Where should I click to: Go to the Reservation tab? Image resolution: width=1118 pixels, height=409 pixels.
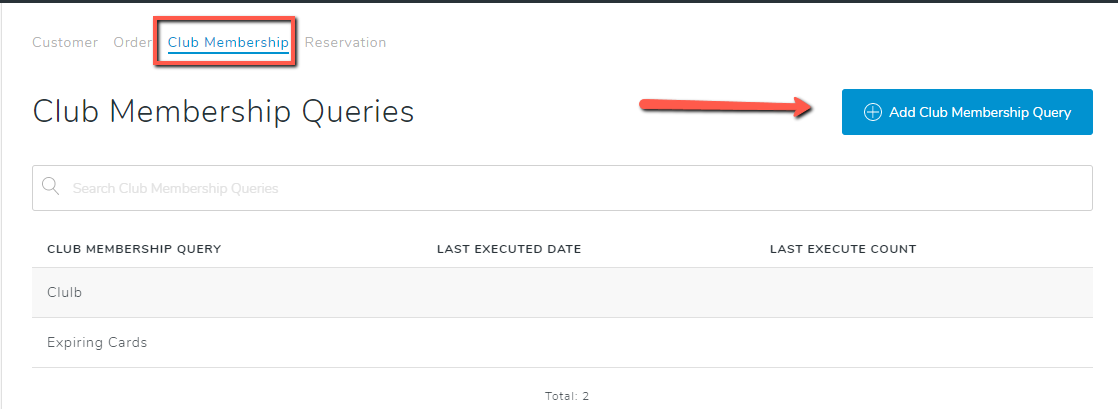tap(345, 43)
